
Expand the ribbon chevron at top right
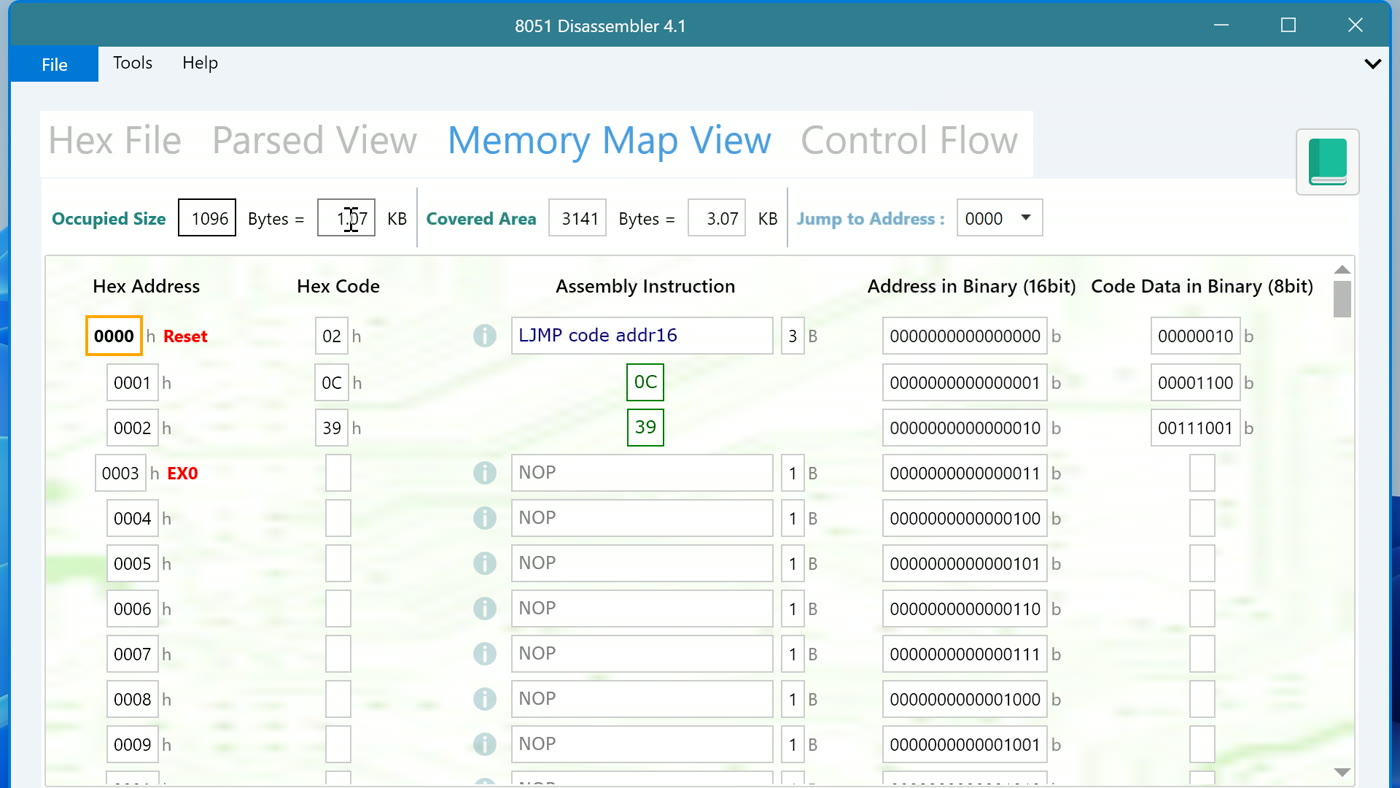(x=1373, y=63)
